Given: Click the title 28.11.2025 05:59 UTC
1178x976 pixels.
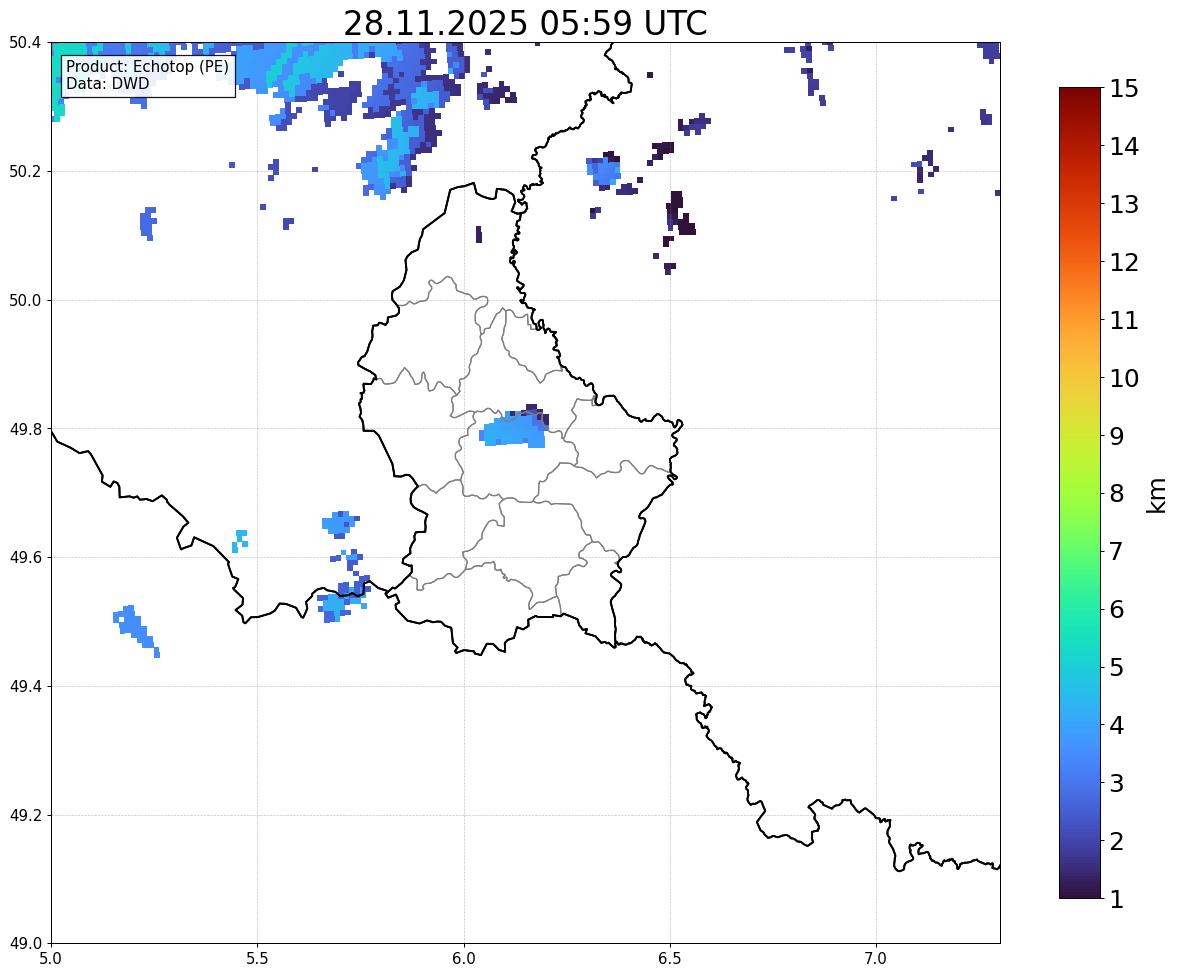Looking at the screenshot, I should click(525, 23).
